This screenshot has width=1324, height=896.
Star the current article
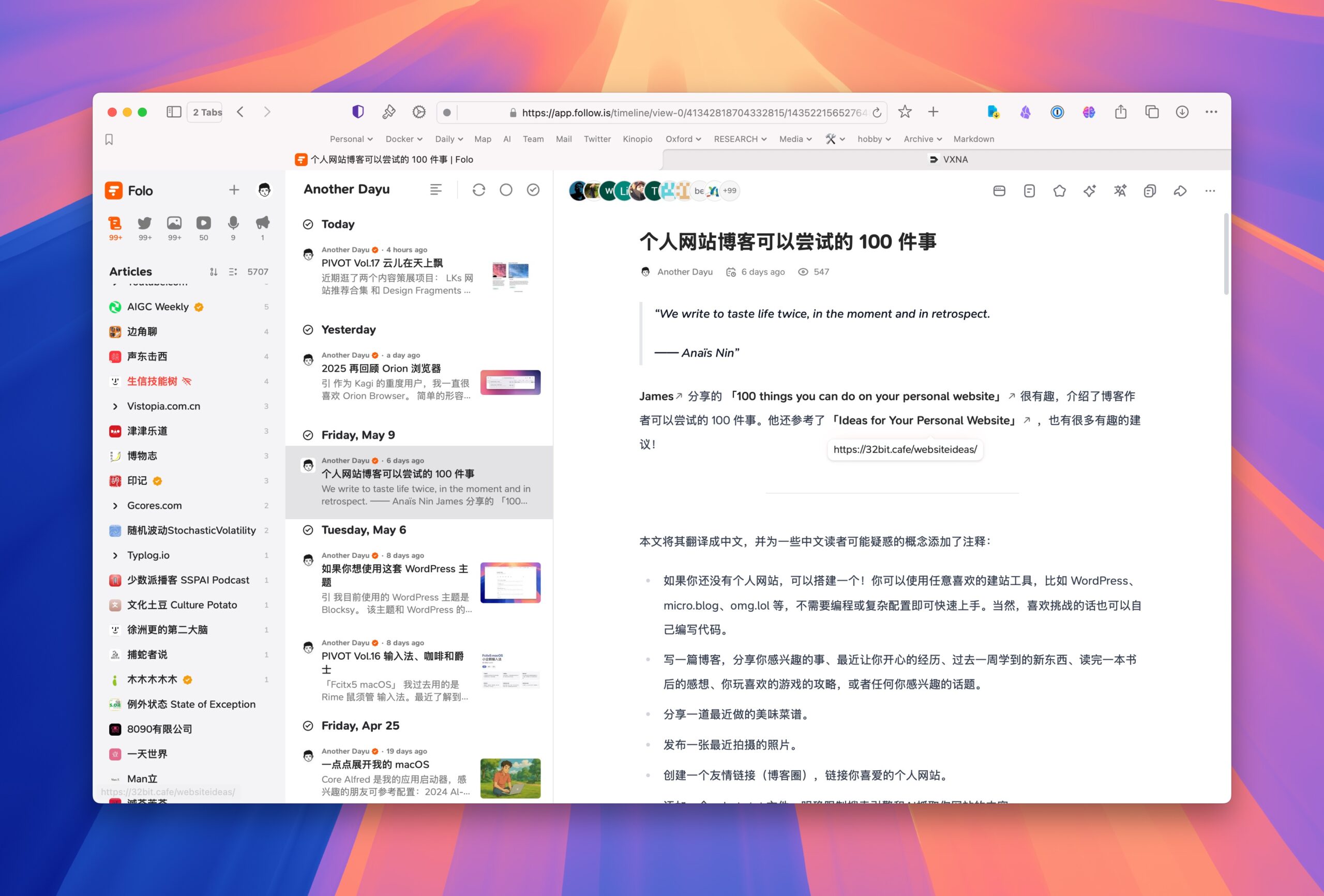click(x=1060, y=191)
